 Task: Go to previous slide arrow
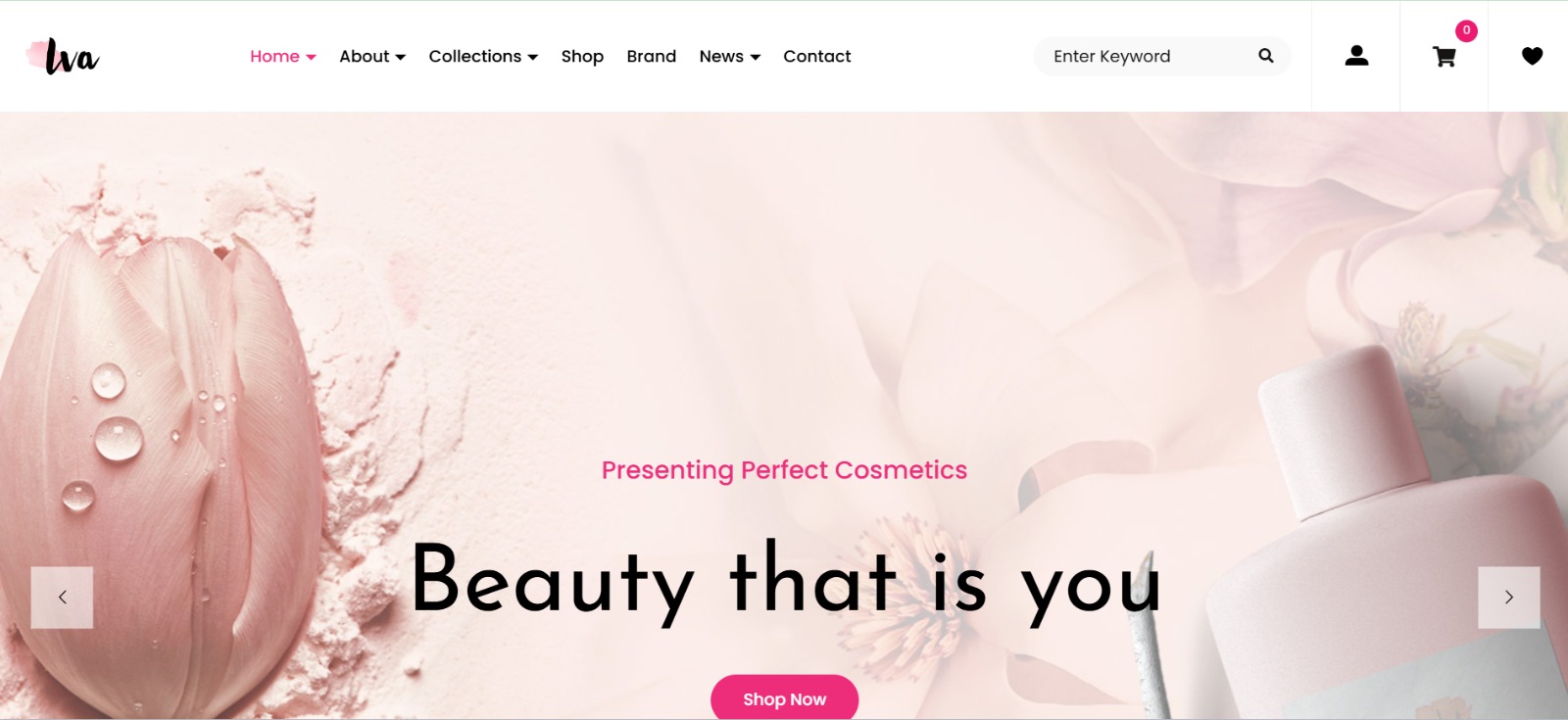62,597
